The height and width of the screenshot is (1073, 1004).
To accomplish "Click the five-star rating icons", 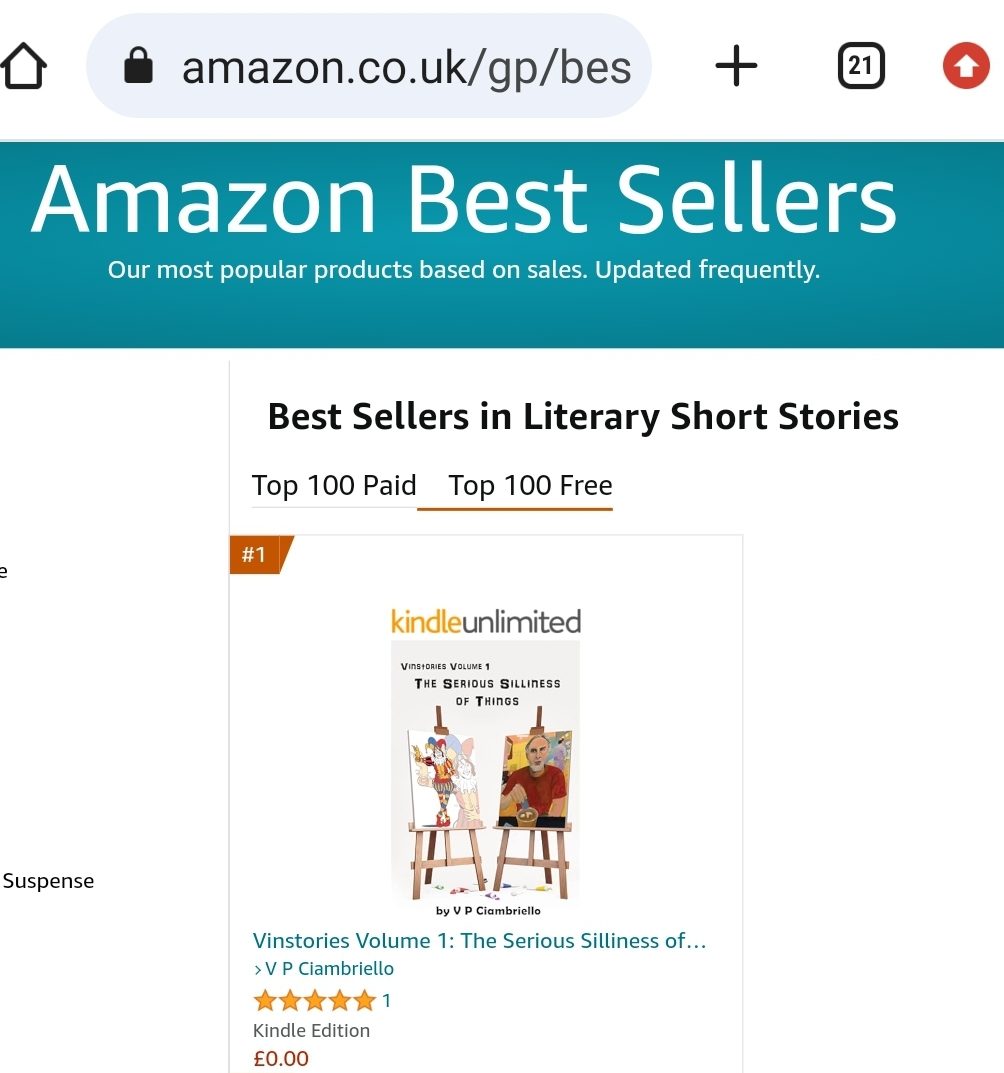I will (x=315, y=1000).
